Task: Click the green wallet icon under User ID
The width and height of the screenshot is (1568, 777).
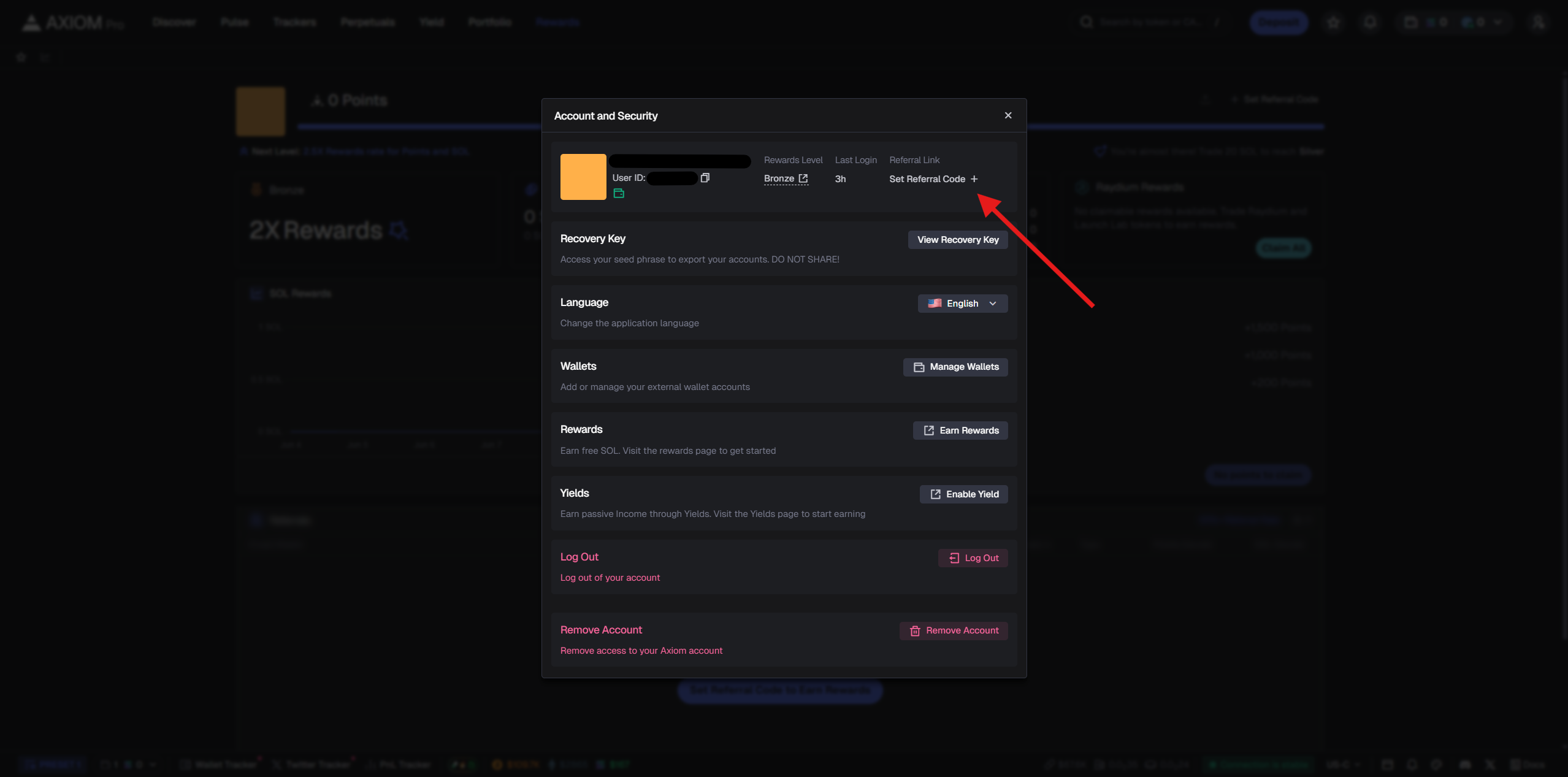Action: [619, 193]
